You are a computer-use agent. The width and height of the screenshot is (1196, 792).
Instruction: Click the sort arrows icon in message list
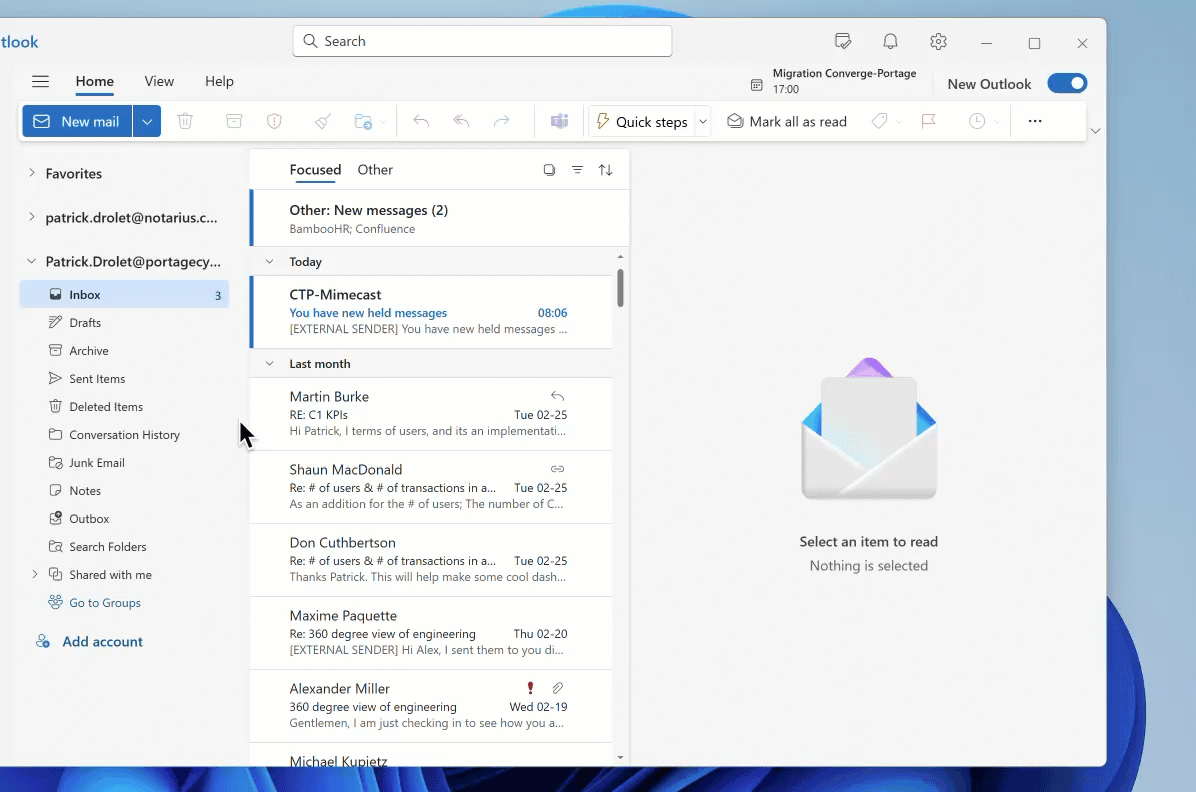point(605,170)
